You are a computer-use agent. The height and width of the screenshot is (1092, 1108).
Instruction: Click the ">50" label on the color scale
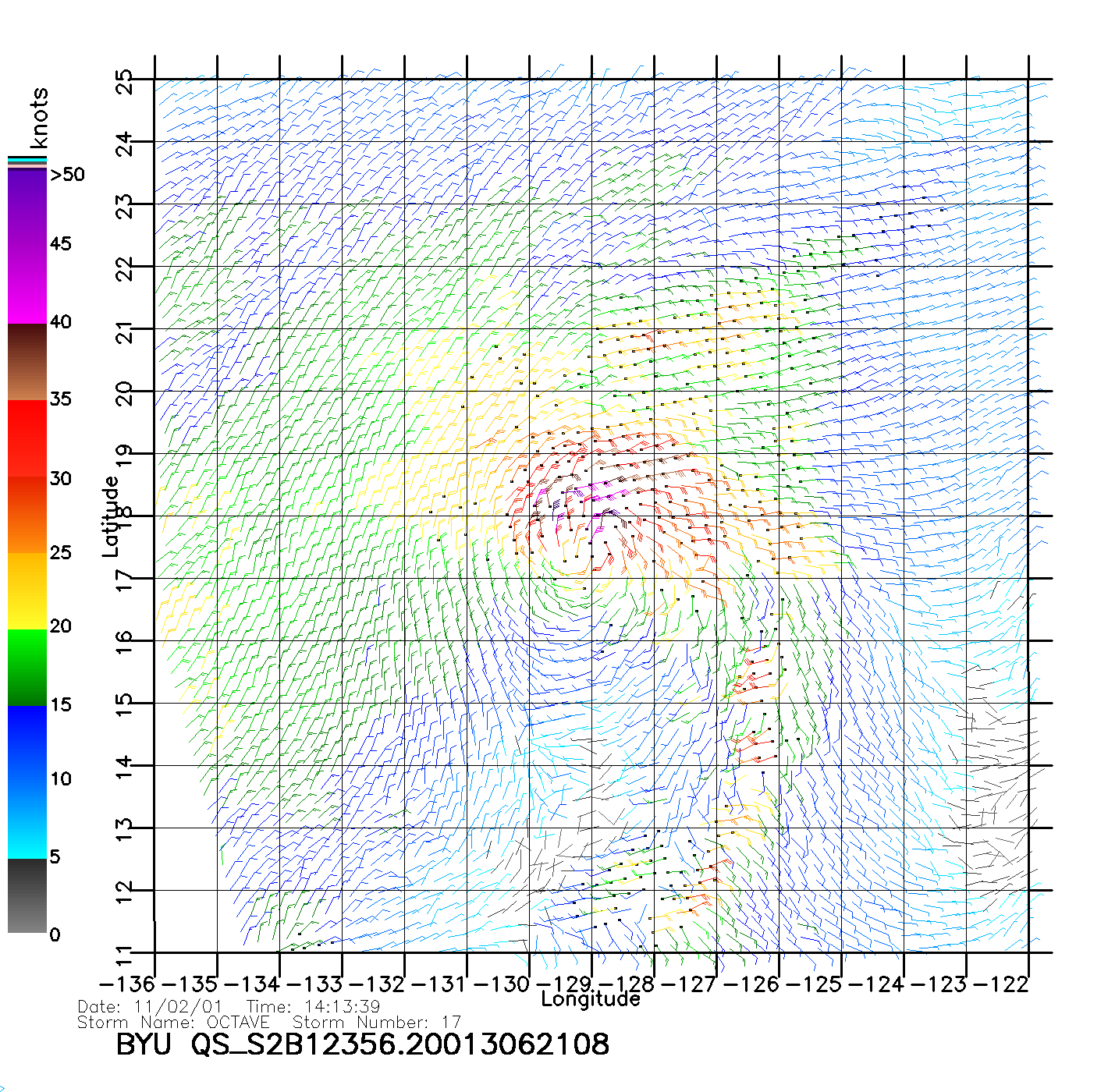click(67, 175)
